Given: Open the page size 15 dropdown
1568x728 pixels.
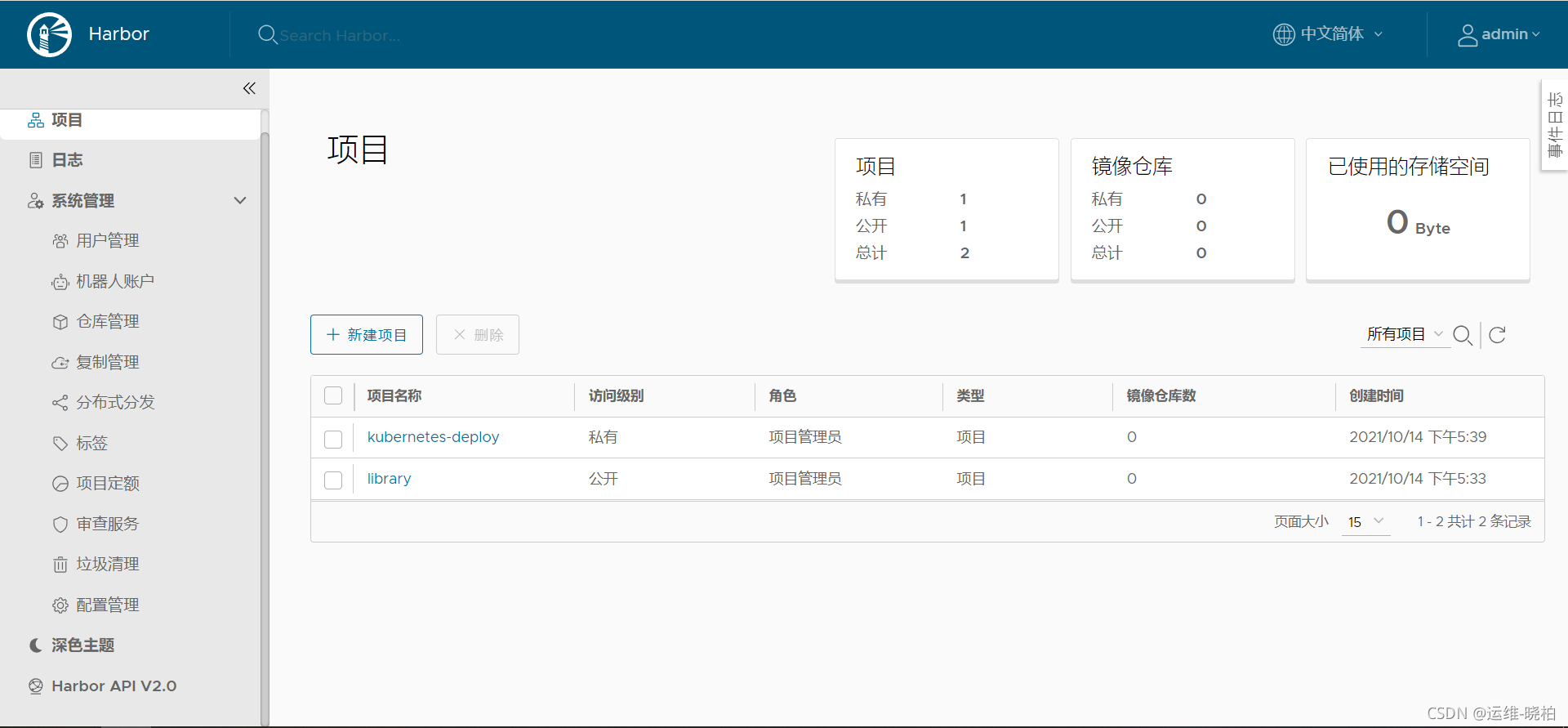Looking at the screenshot, I should pos(1365,522).
